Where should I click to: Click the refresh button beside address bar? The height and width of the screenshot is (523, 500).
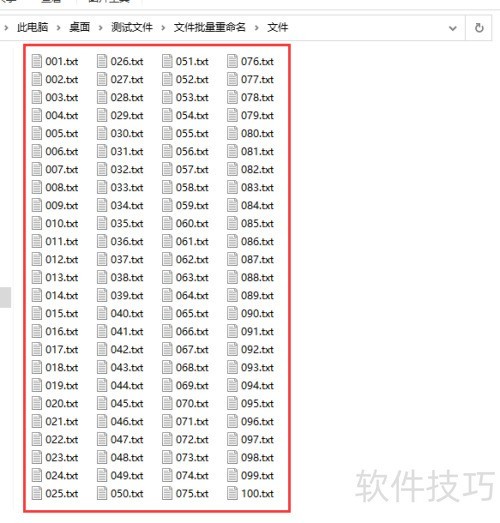(479, 28)
